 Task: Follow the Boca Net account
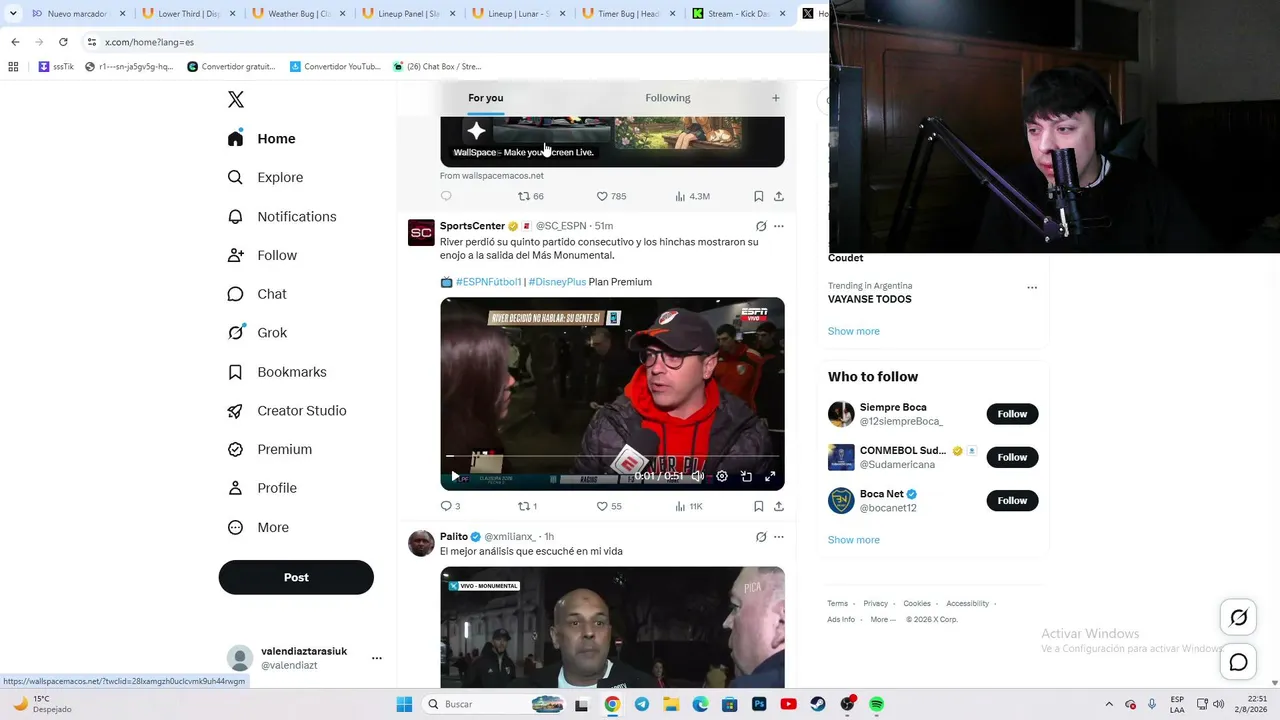1012,500
